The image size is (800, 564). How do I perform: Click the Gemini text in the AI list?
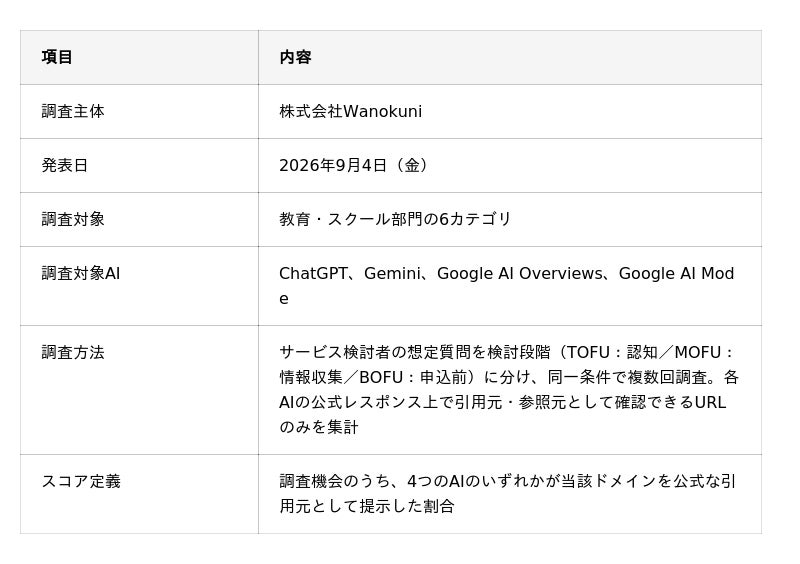coord(391,274)
